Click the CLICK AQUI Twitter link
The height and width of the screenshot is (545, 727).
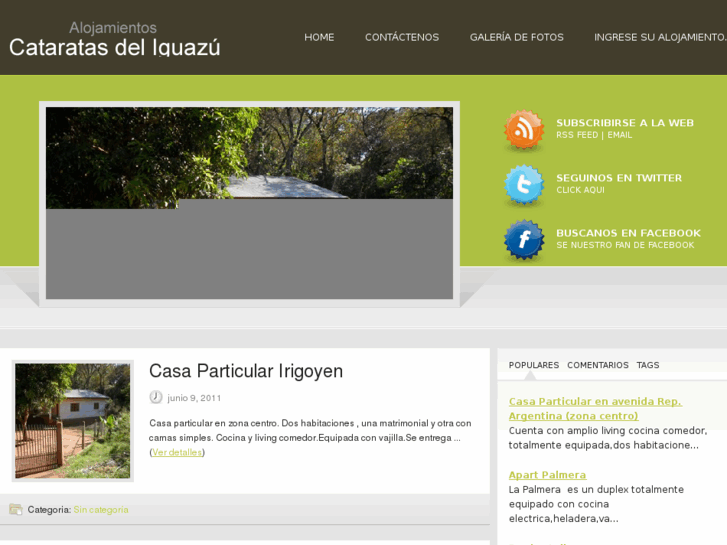[580, 190]
